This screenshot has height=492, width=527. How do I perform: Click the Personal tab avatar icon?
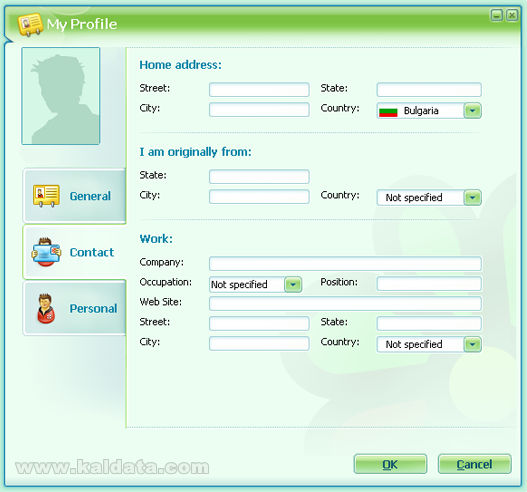tap(46, 309)
